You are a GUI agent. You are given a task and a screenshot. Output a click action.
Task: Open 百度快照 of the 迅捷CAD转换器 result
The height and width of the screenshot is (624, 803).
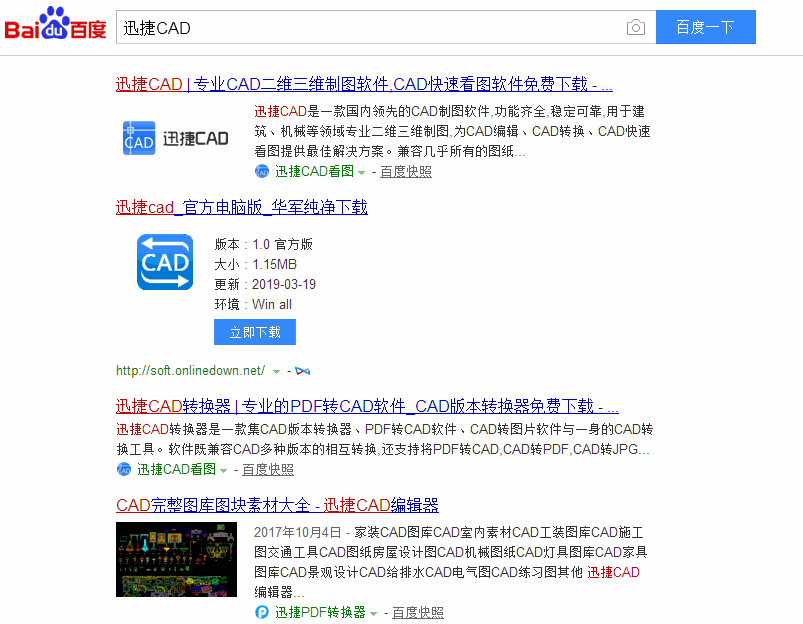pos(268,469)
